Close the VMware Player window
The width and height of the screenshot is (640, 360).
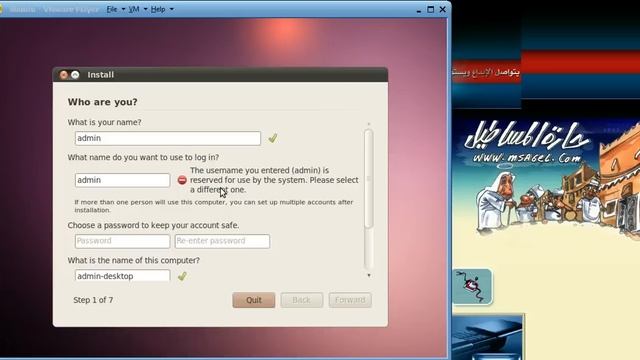coord(442,9)
